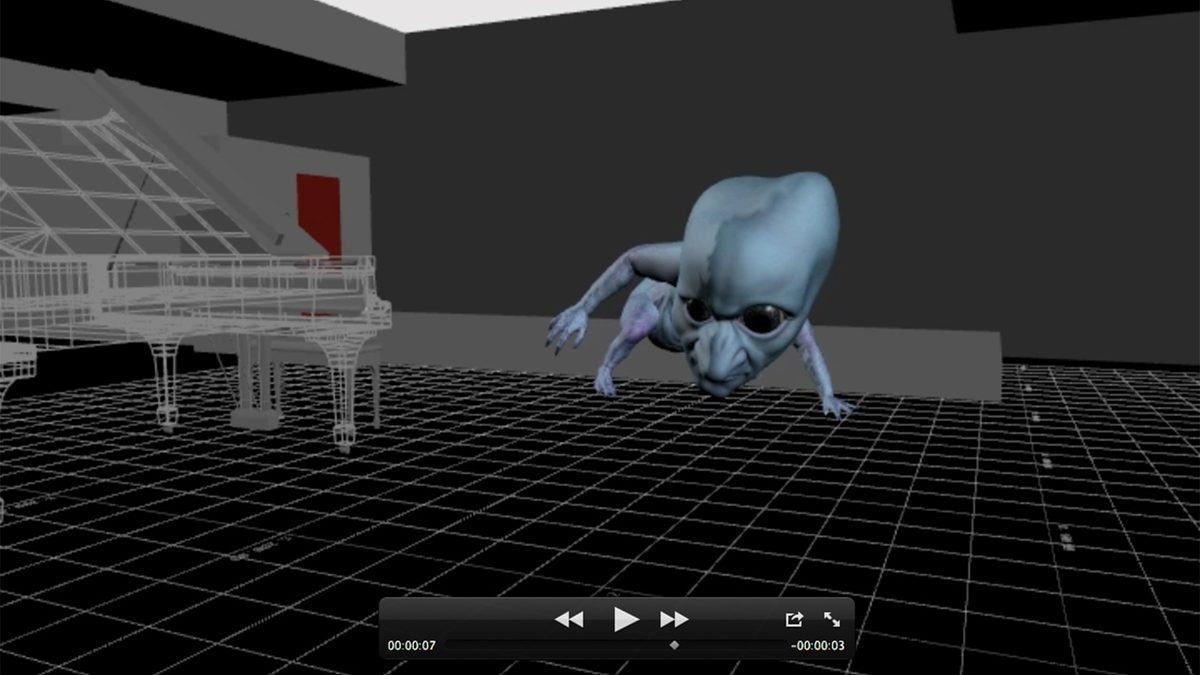1200x675 pixels.
Task: Click the remaining time -00:00:03
Action: click(817, 646)
